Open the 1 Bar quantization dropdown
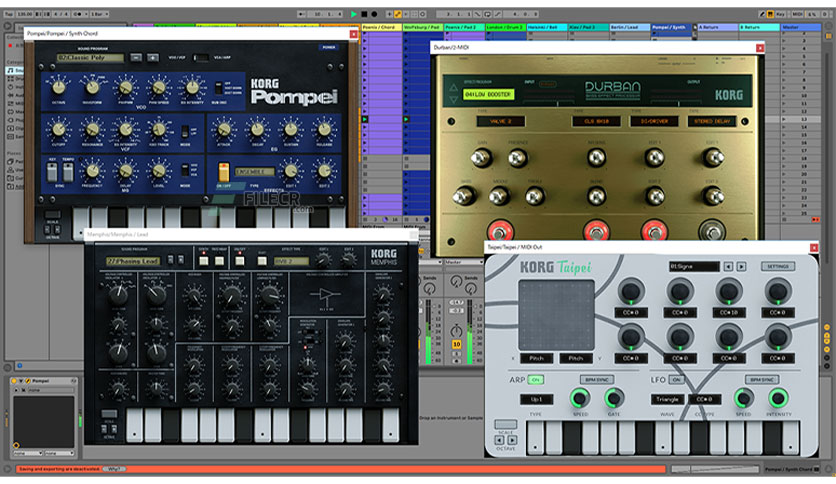The image size is (836, 484). point(100,14)
